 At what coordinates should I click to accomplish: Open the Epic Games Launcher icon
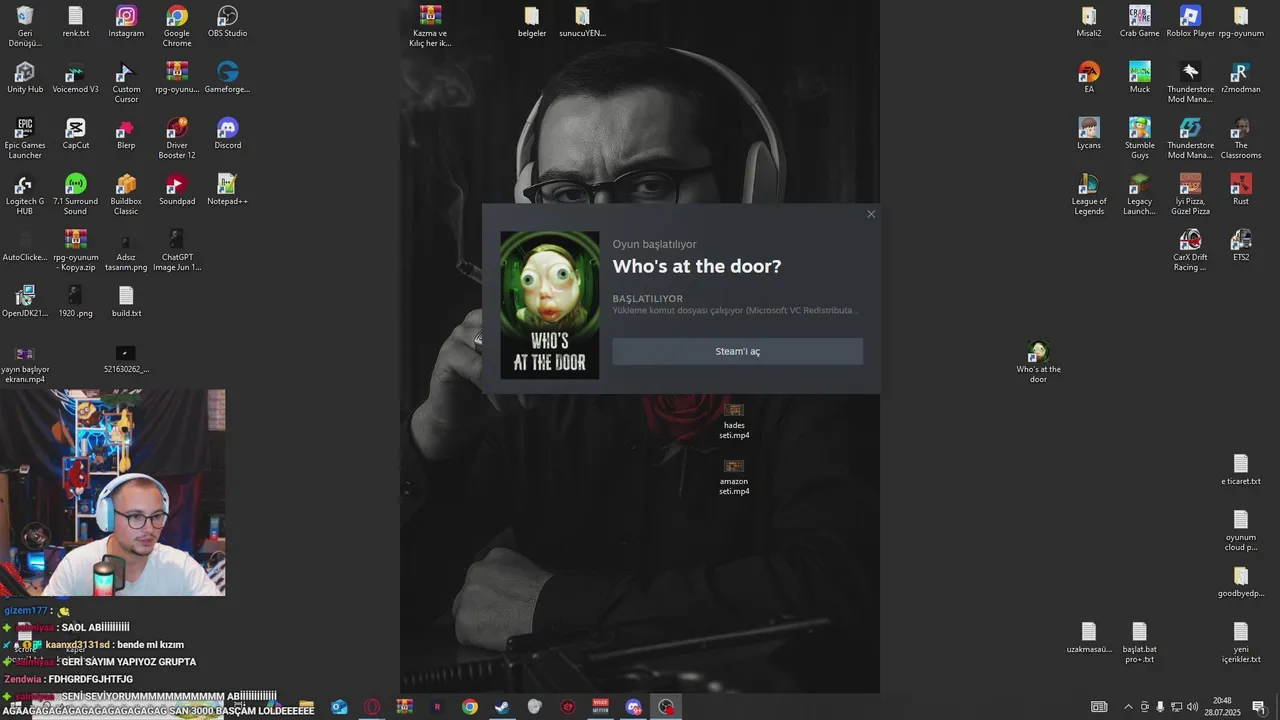click(x=25, y=138)
